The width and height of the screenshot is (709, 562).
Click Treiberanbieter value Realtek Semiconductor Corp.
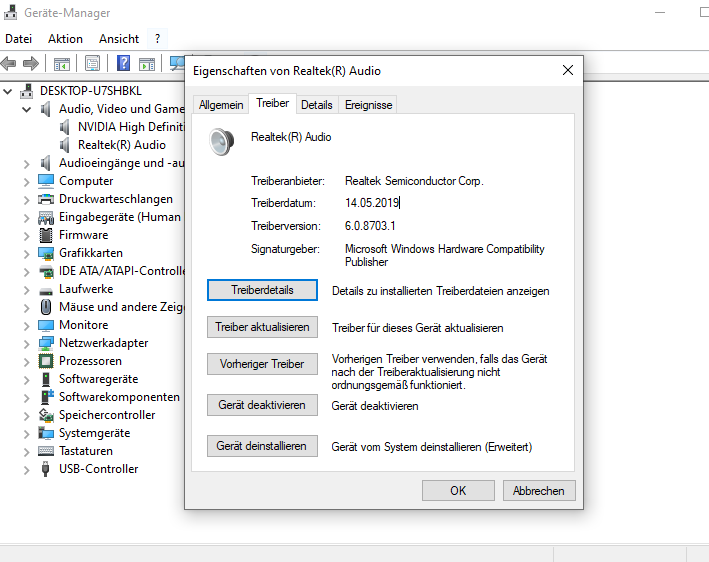click(414, 181)
